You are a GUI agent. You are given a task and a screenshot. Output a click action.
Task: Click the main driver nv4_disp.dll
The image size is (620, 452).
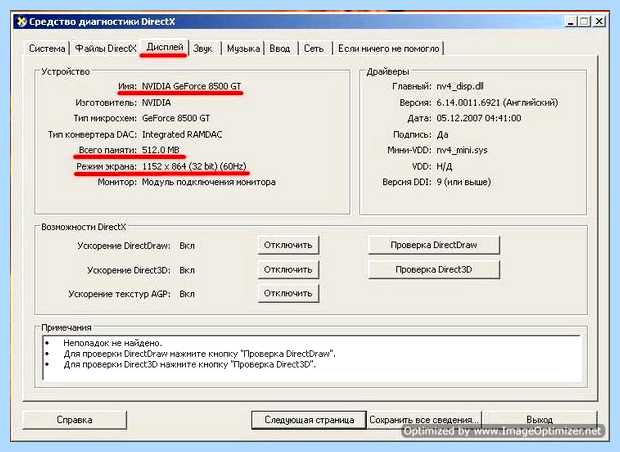[460, 86]
